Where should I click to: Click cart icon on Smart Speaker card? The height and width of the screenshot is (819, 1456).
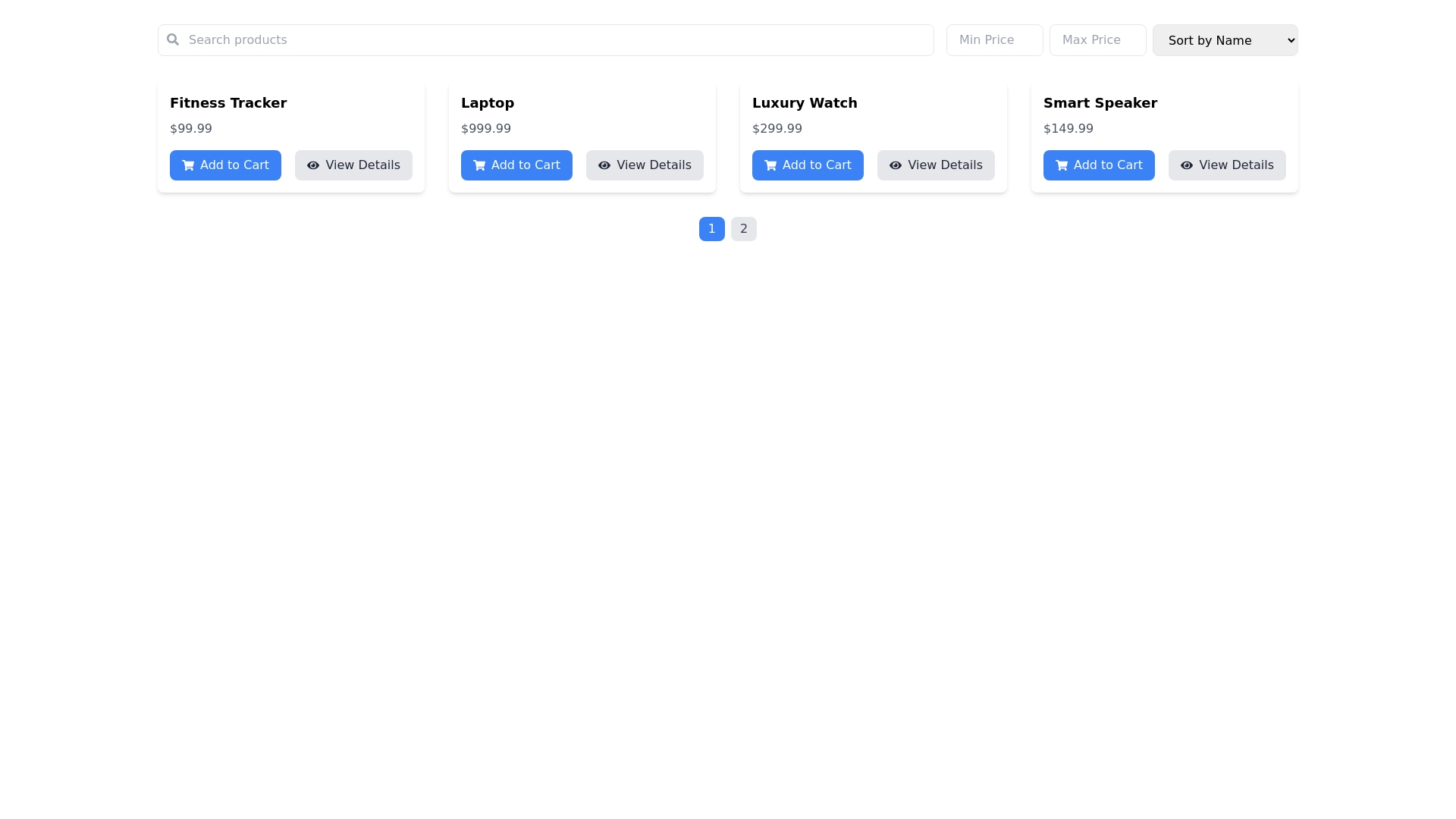click(1062, 165)
